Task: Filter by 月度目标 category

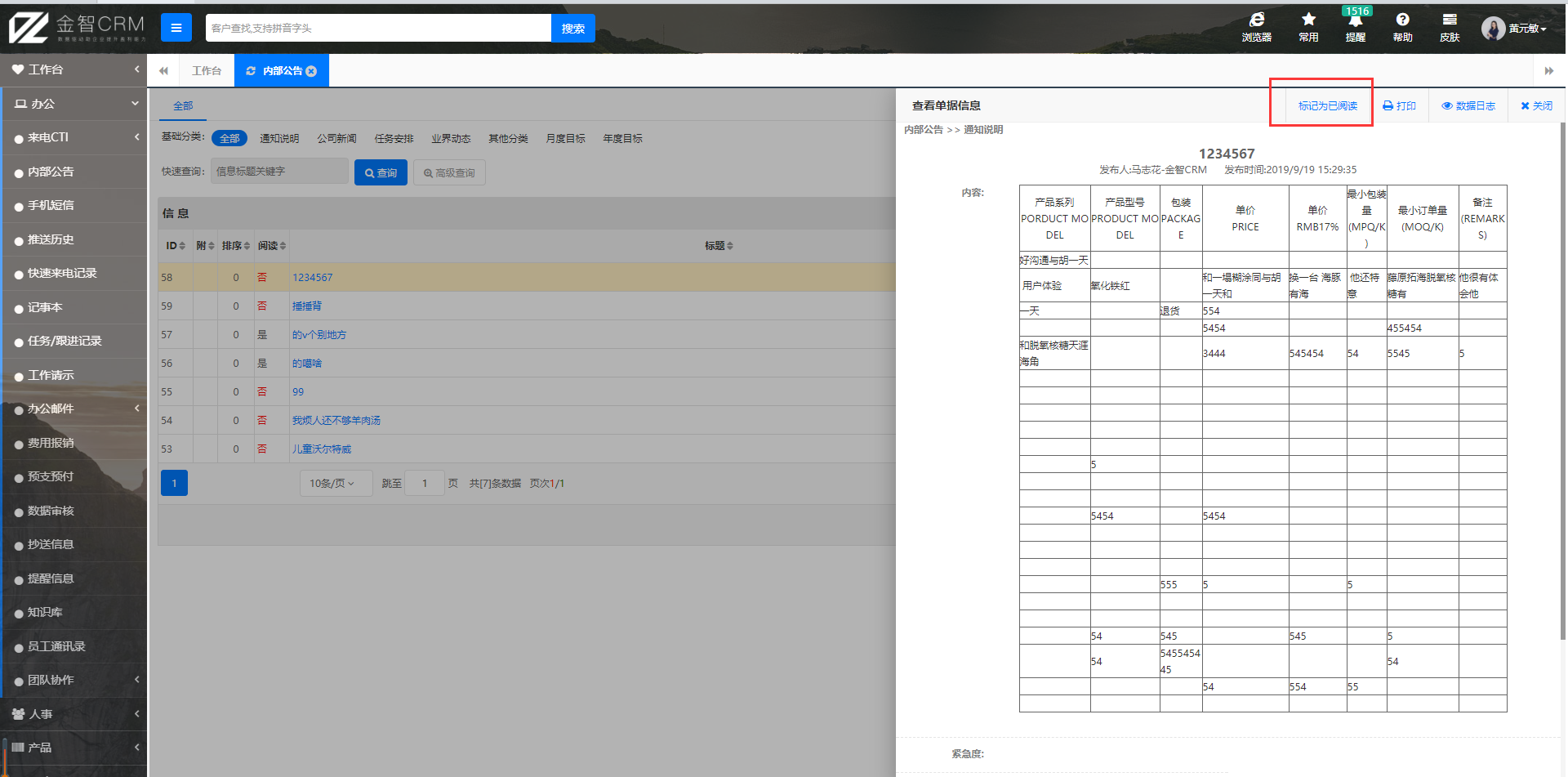Action: pos(565,138)
